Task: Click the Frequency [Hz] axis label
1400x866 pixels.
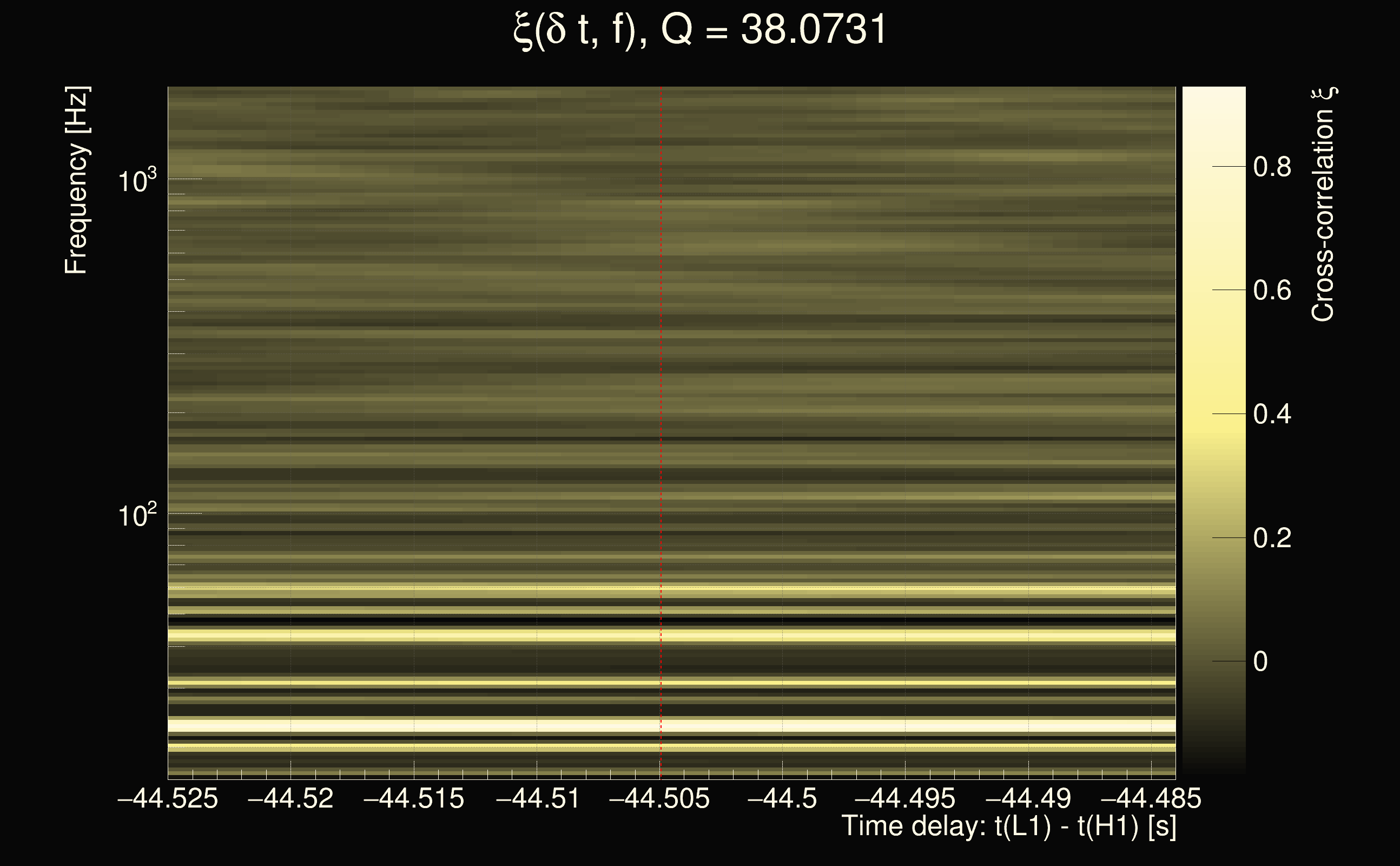Action: tap(76, 180)
